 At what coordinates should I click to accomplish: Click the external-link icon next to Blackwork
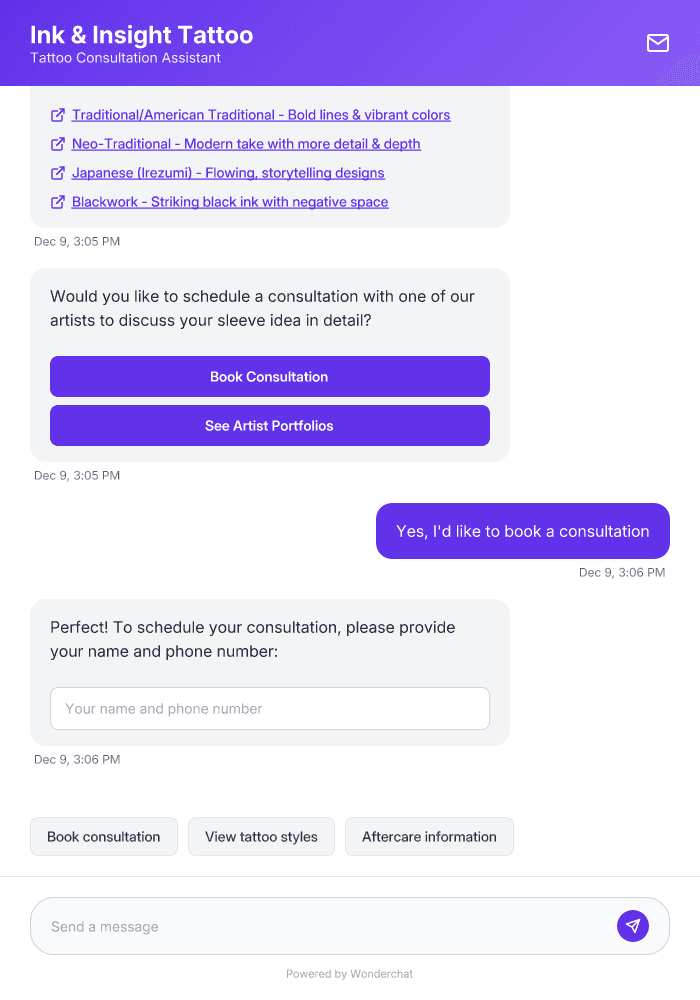tap(58, 201)
